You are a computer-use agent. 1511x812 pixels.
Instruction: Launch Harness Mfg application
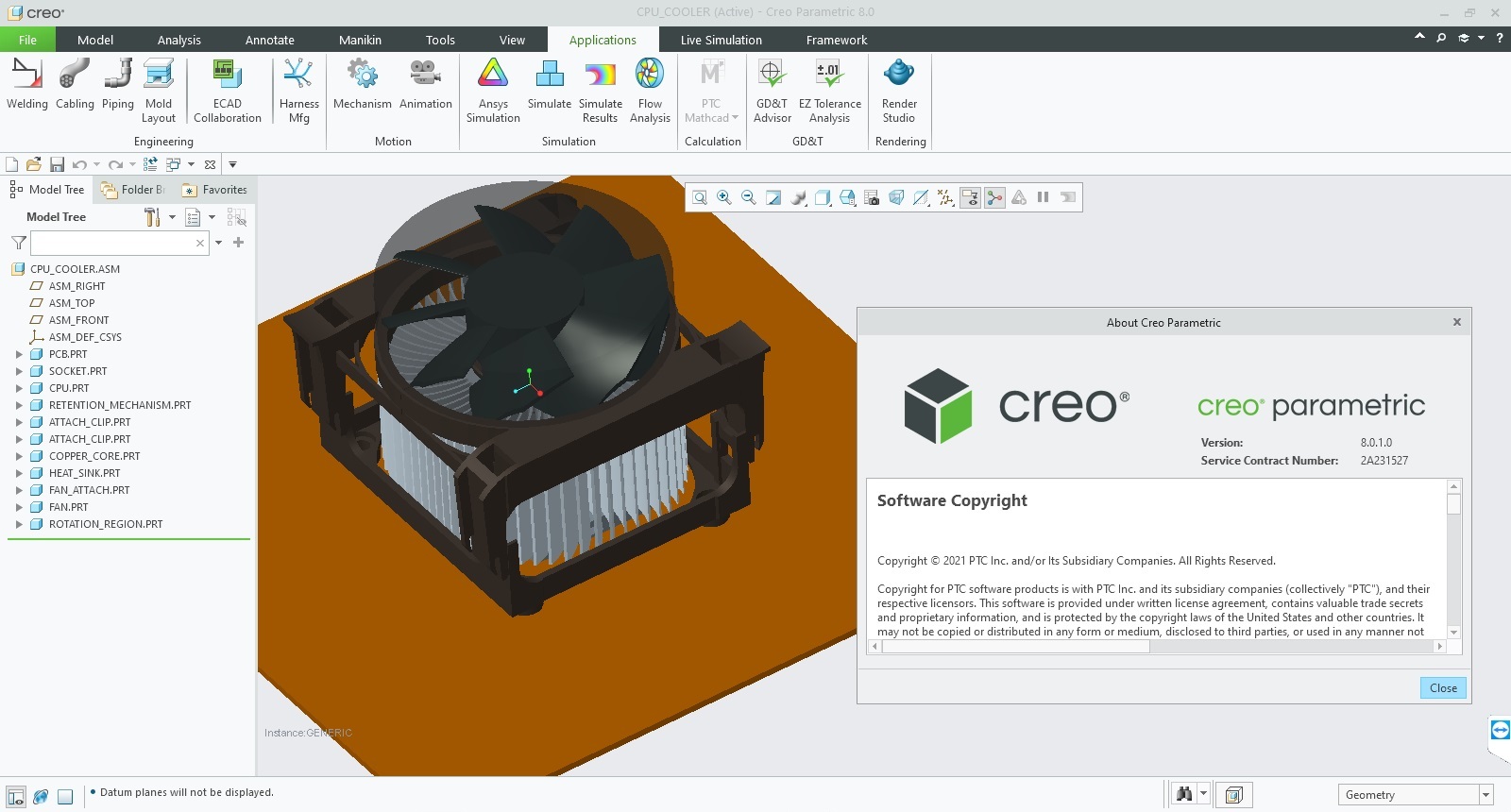pos(299,91)
